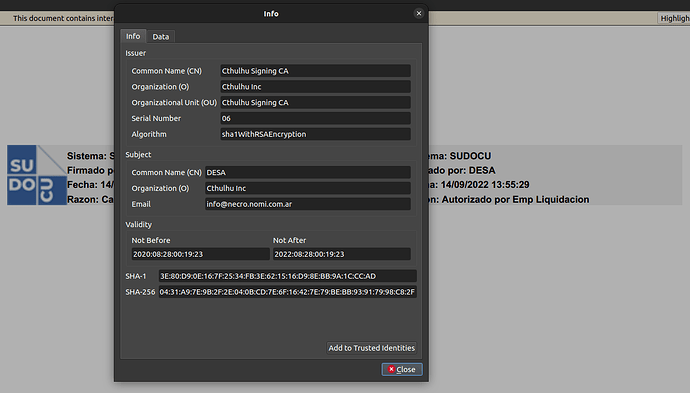Click 'SUDOCU' system text in right signature
Viewport: 690px width, 393px height.
click(470, 156)
